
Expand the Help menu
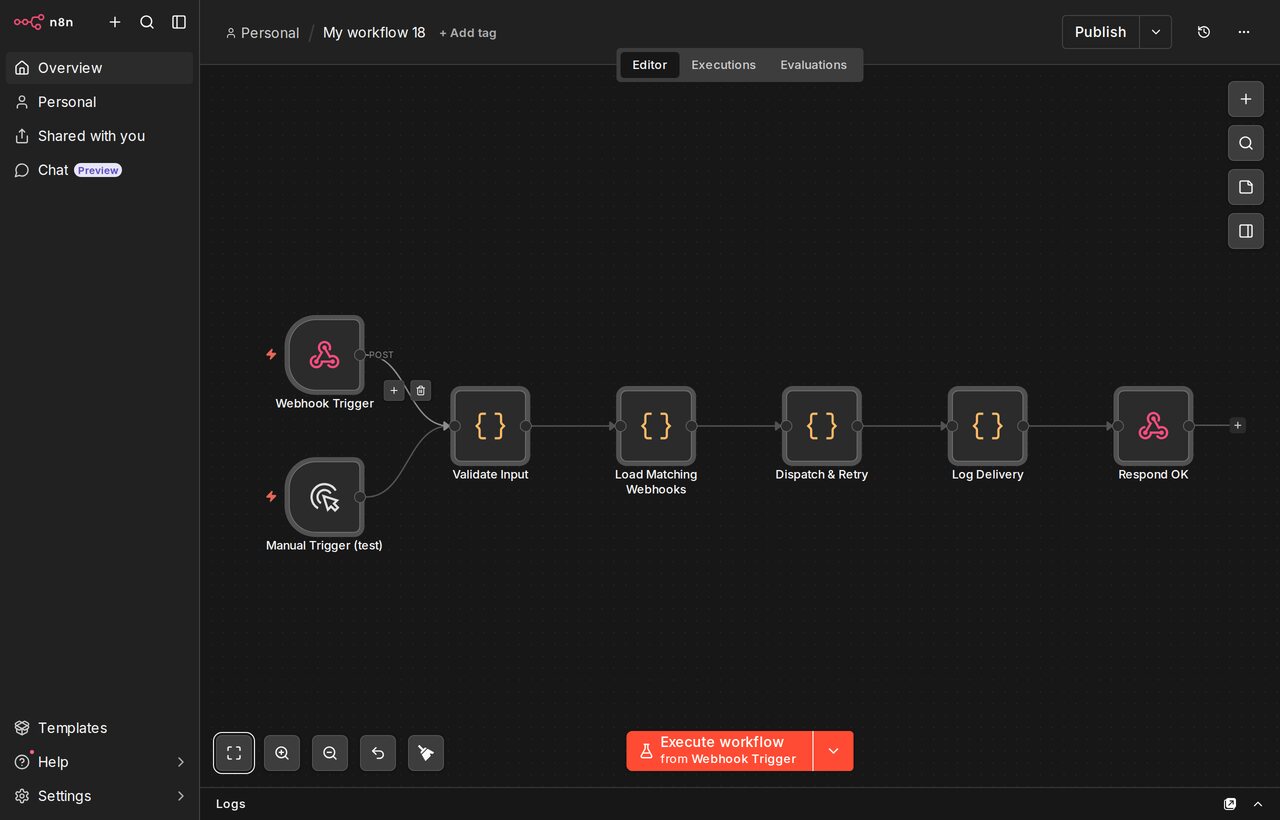pos(99,762)
